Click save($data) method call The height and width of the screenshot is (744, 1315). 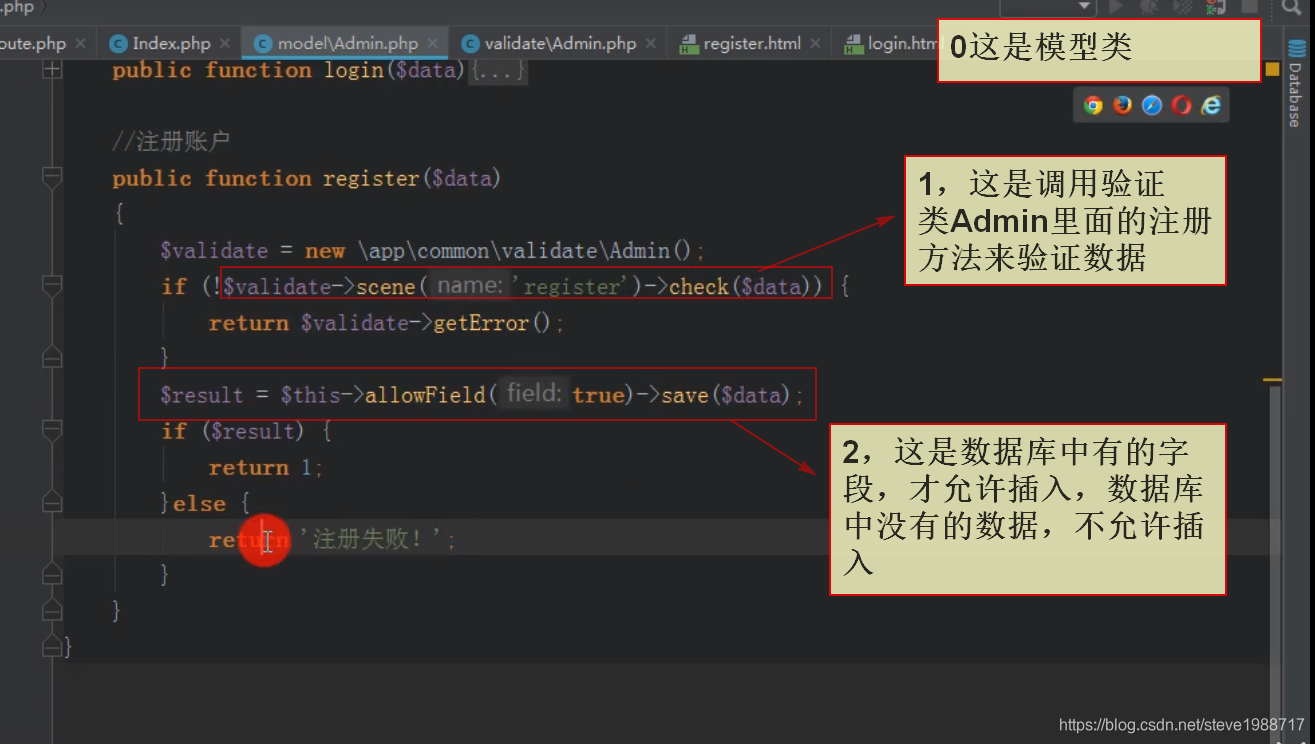[726, 395]
